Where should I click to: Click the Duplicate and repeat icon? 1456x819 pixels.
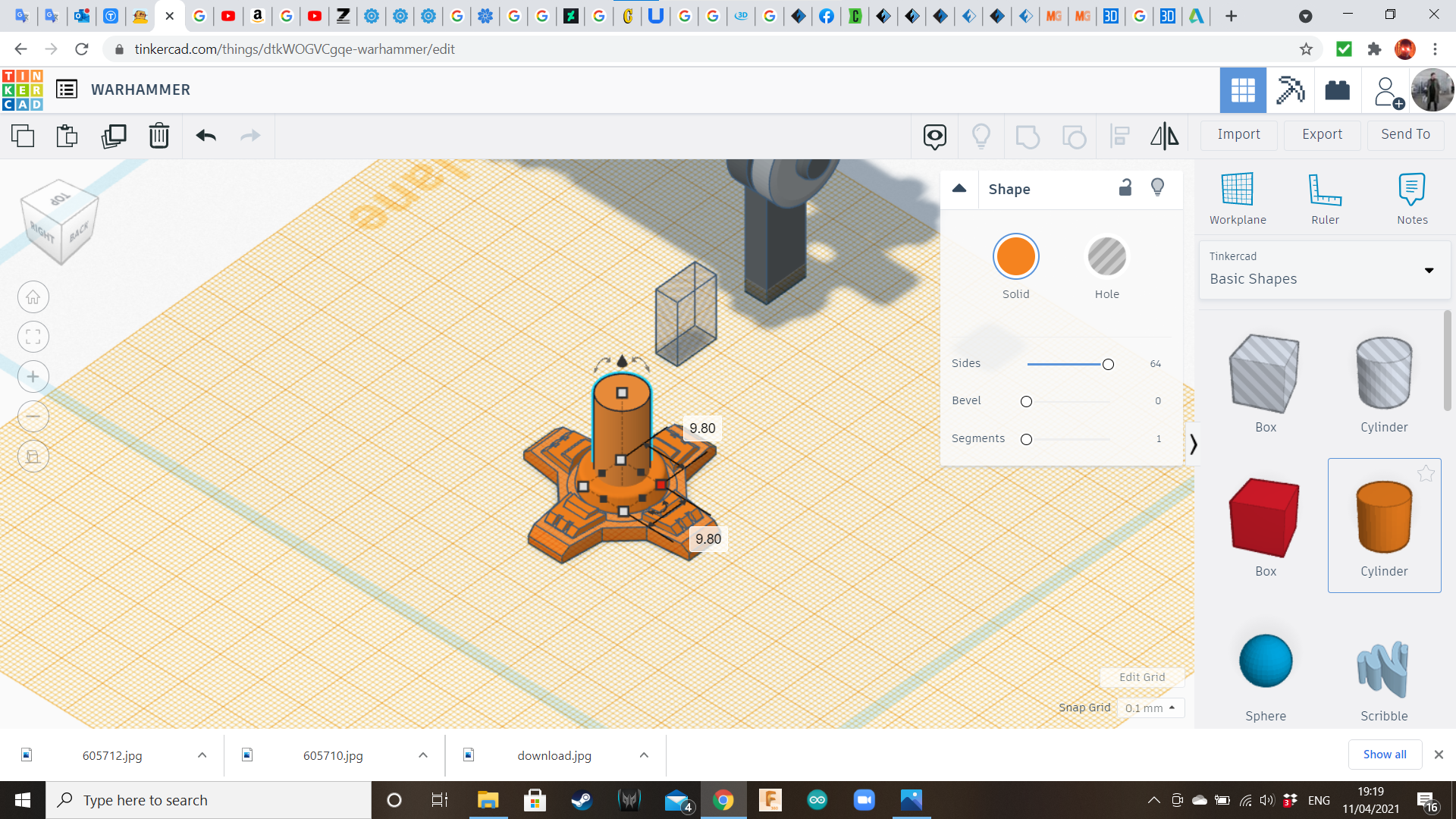point(114,136)
